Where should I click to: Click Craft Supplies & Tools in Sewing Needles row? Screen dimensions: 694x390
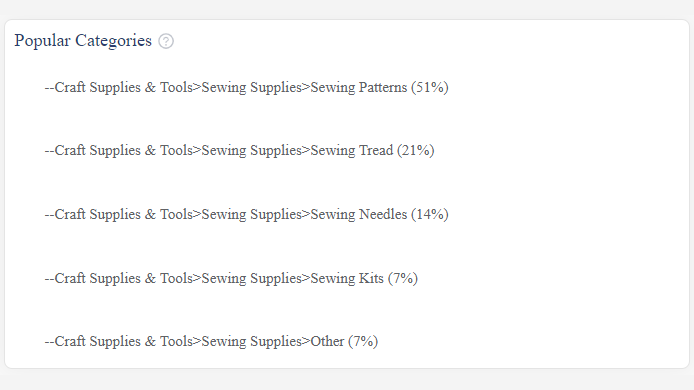124,214
